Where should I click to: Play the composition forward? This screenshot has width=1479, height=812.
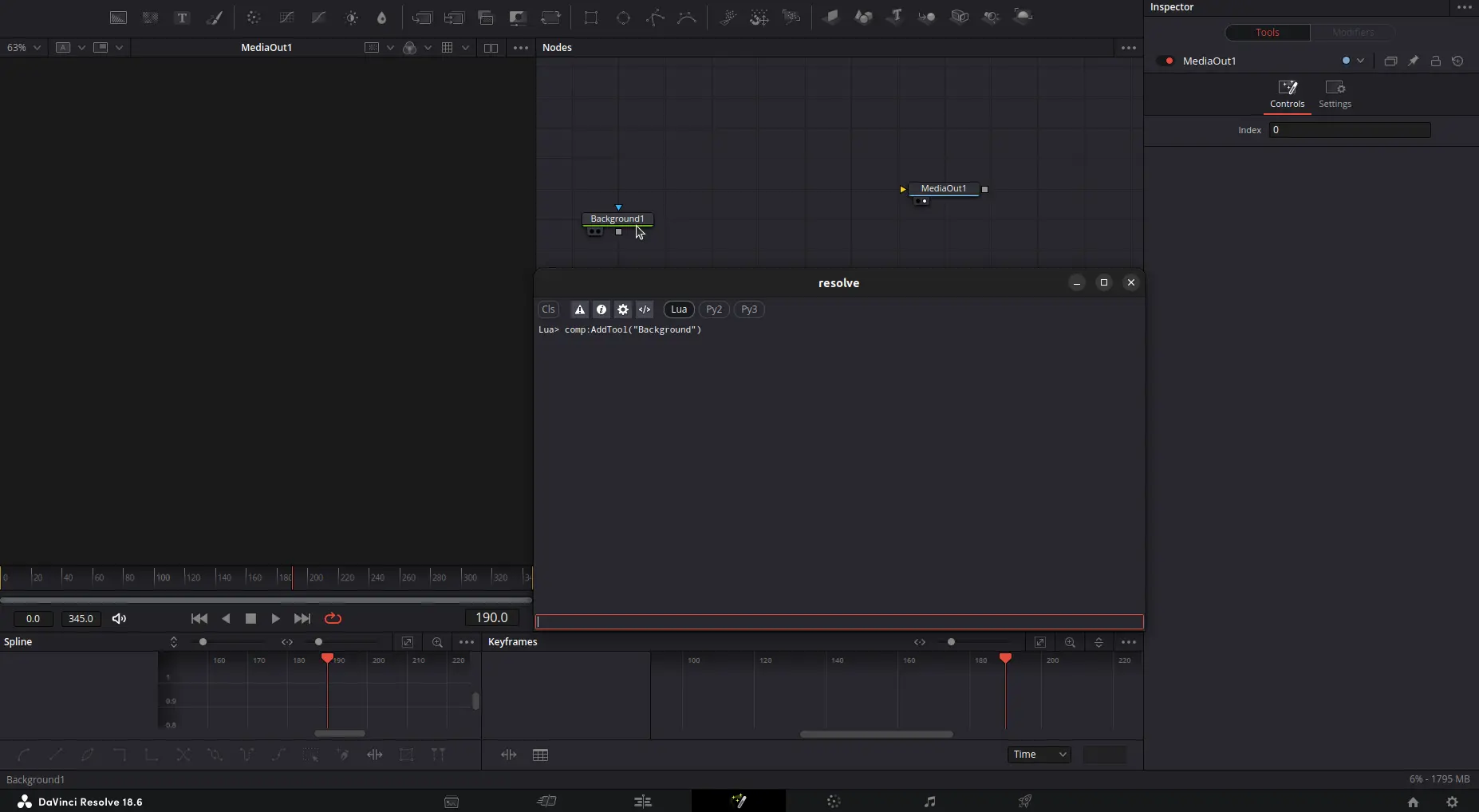coord(276,618)
